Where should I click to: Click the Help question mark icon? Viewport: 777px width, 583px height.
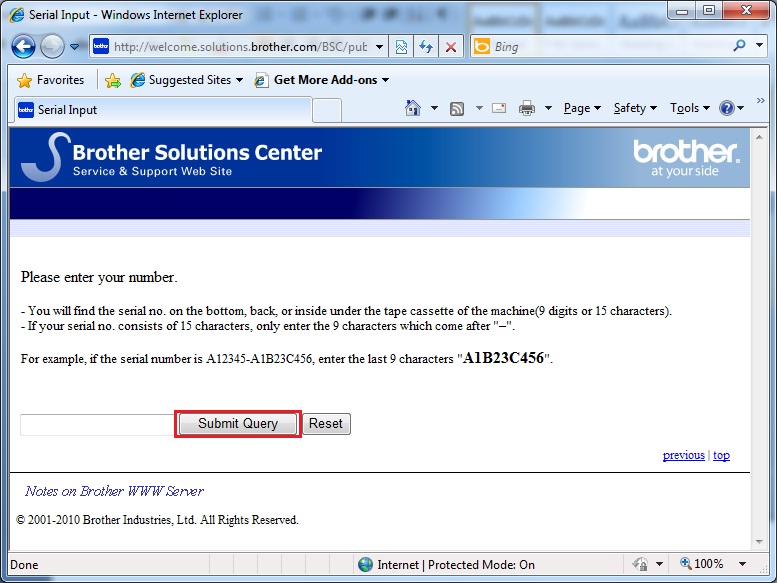(726, 108)
